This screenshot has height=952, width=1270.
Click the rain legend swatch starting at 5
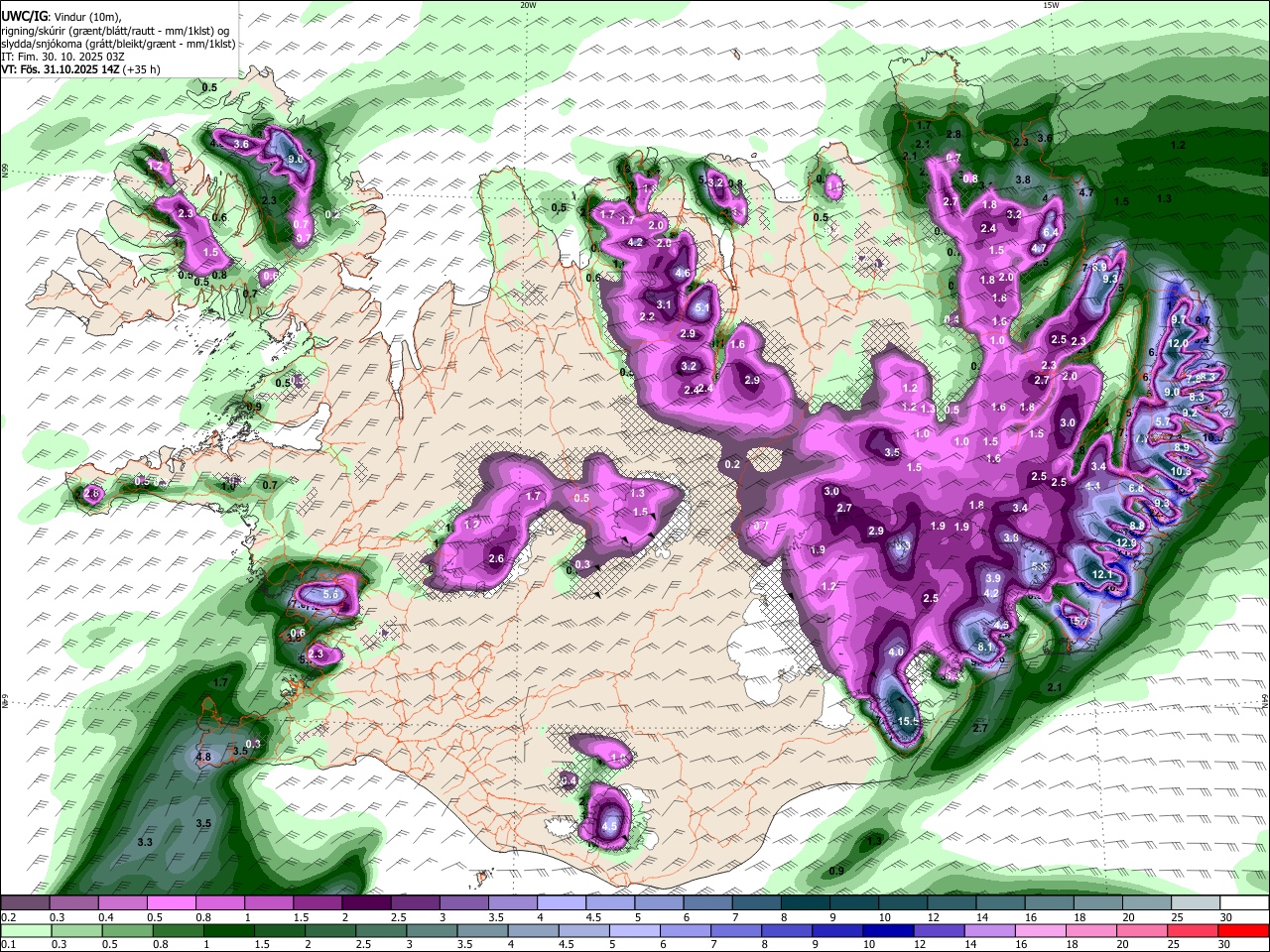point(635,930)
